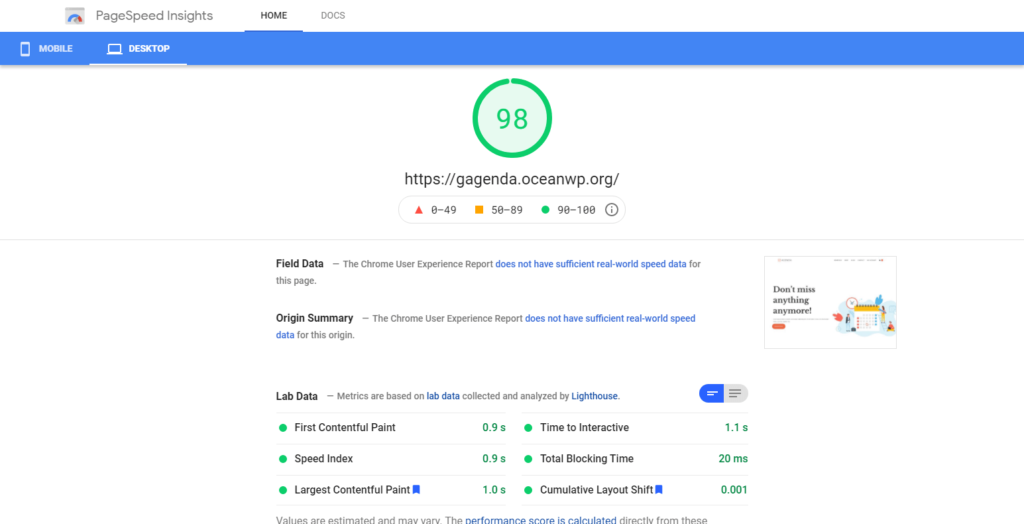Click the 0.001 layout shift value
This screenshot has height=524, width=1024.
pyautogui.click(x=734, y=490)
